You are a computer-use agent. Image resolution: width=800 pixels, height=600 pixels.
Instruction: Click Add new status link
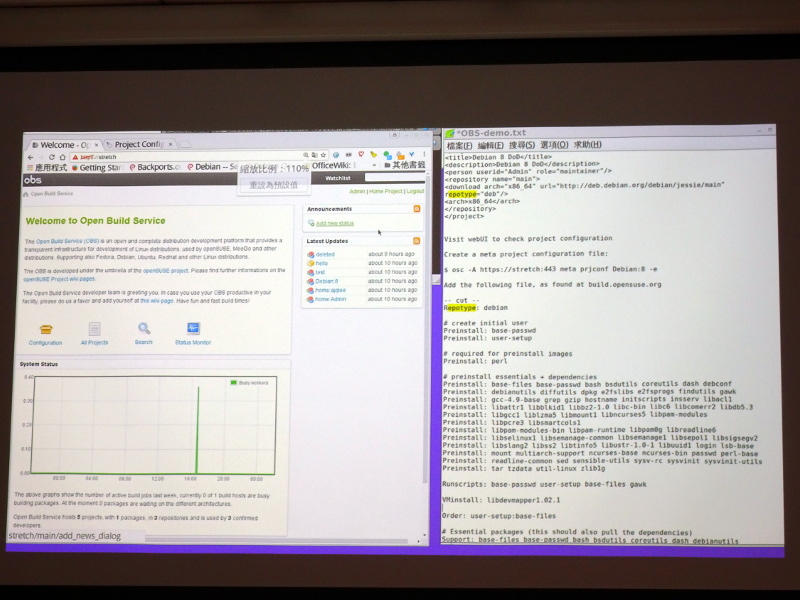pyautogui.click(x=335, y=223)
